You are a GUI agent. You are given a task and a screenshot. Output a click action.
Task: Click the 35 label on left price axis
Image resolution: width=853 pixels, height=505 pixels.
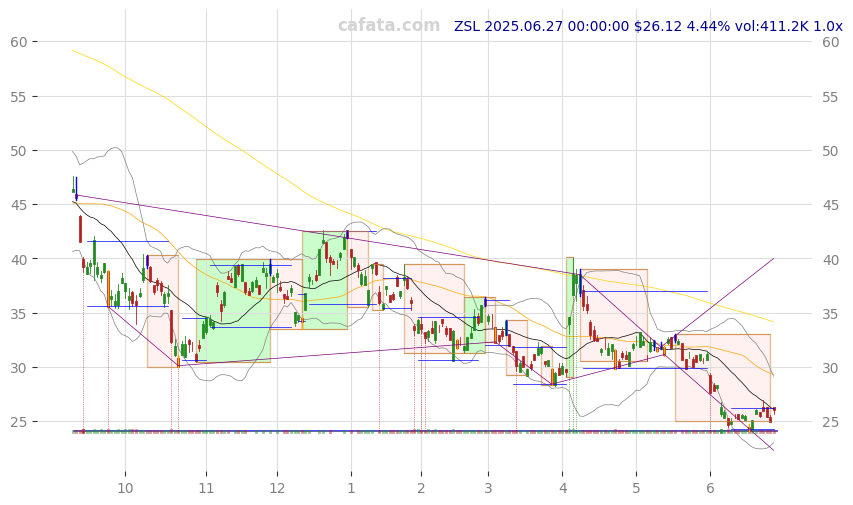pos(18,314)
